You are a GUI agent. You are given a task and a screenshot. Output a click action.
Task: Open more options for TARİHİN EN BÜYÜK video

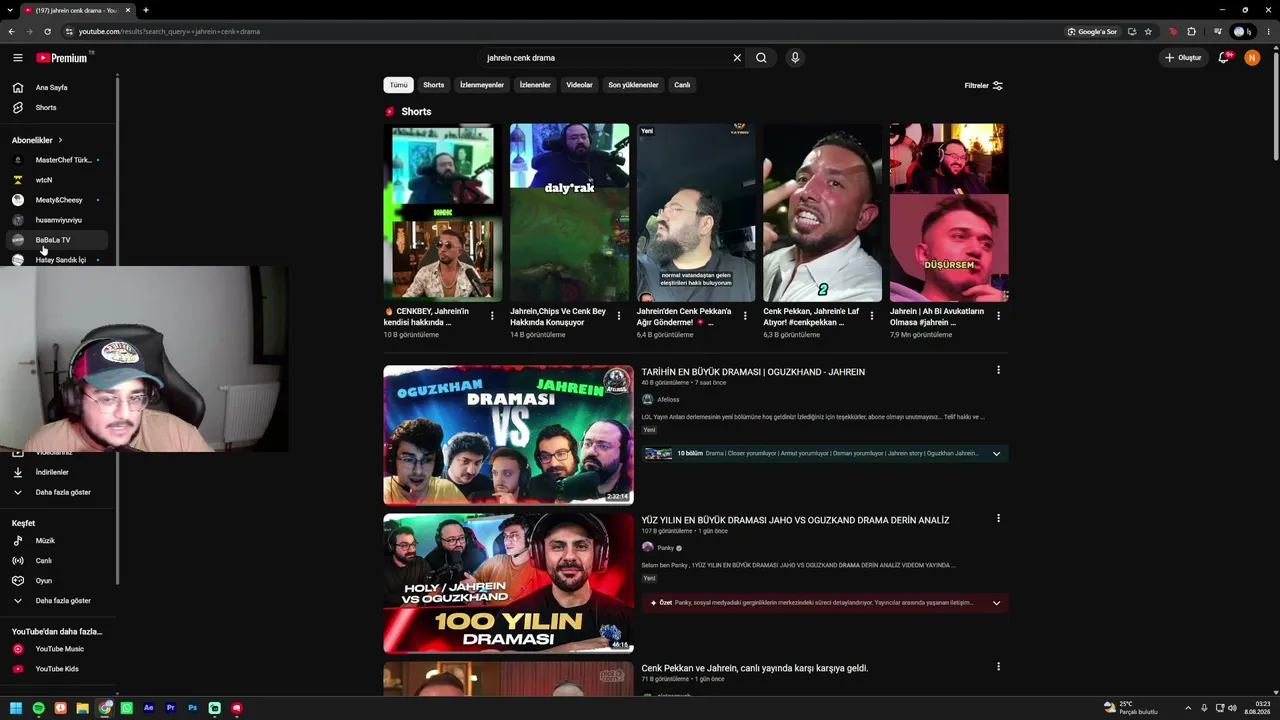point(998,370)
